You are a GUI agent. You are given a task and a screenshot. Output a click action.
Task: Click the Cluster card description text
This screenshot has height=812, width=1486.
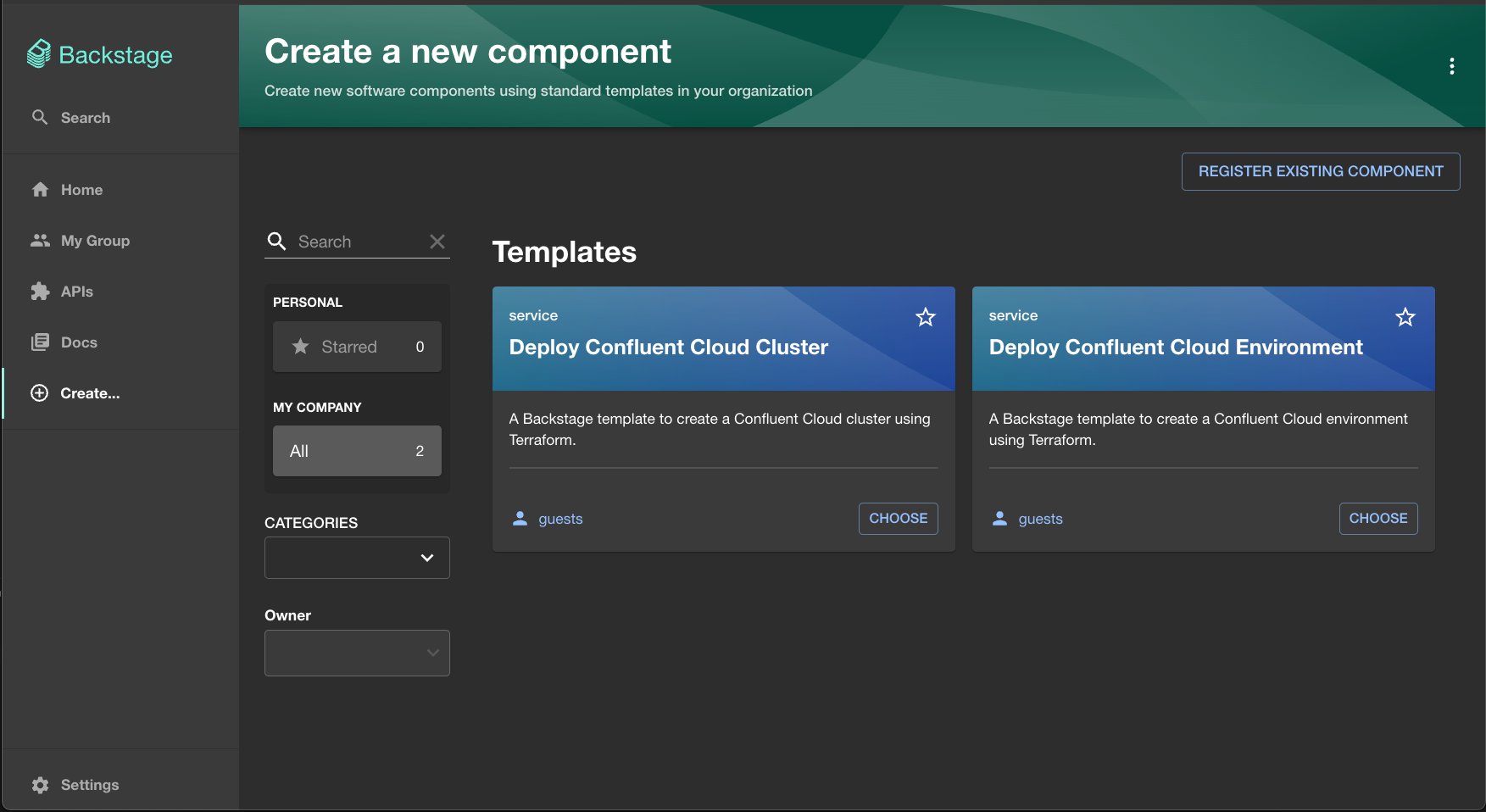pos(720,430)
